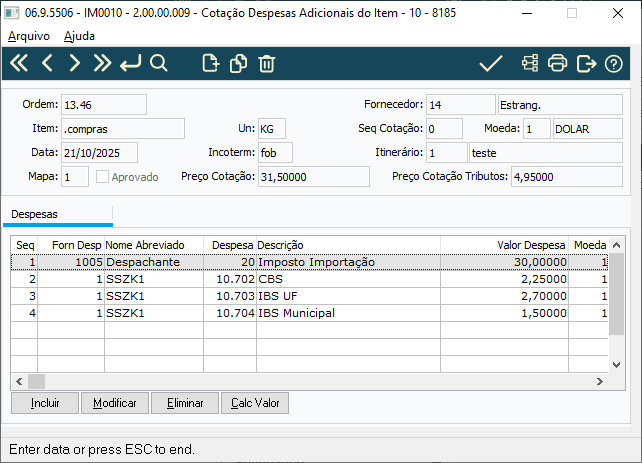Viewport: 642px width, 463px height.
Task: Click the trash can delete icon
Action: click(x=266, y=64)
